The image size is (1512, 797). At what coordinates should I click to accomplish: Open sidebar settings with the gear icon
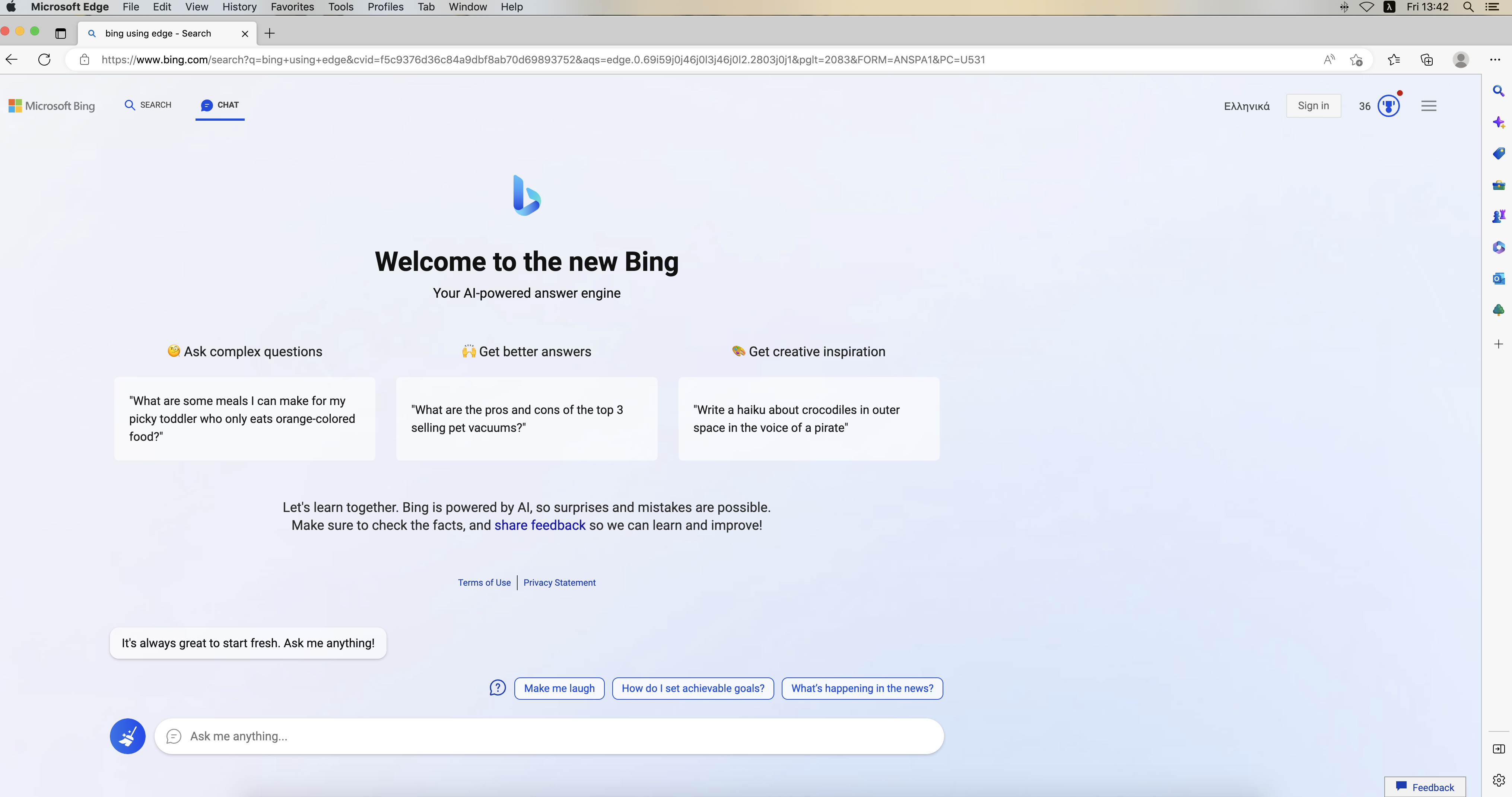point(1499,779)
